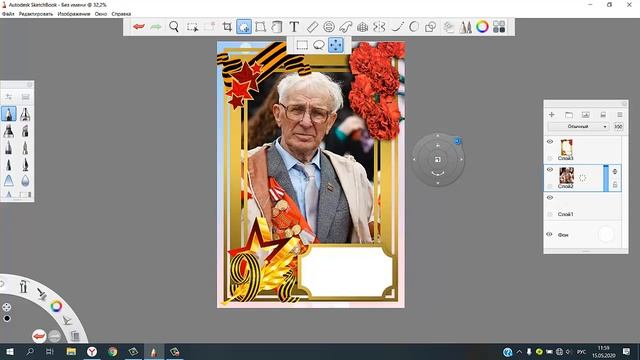Open Yandex Browser from taskbar
This screenshot has height=360, width=640.
click(92, 351)
